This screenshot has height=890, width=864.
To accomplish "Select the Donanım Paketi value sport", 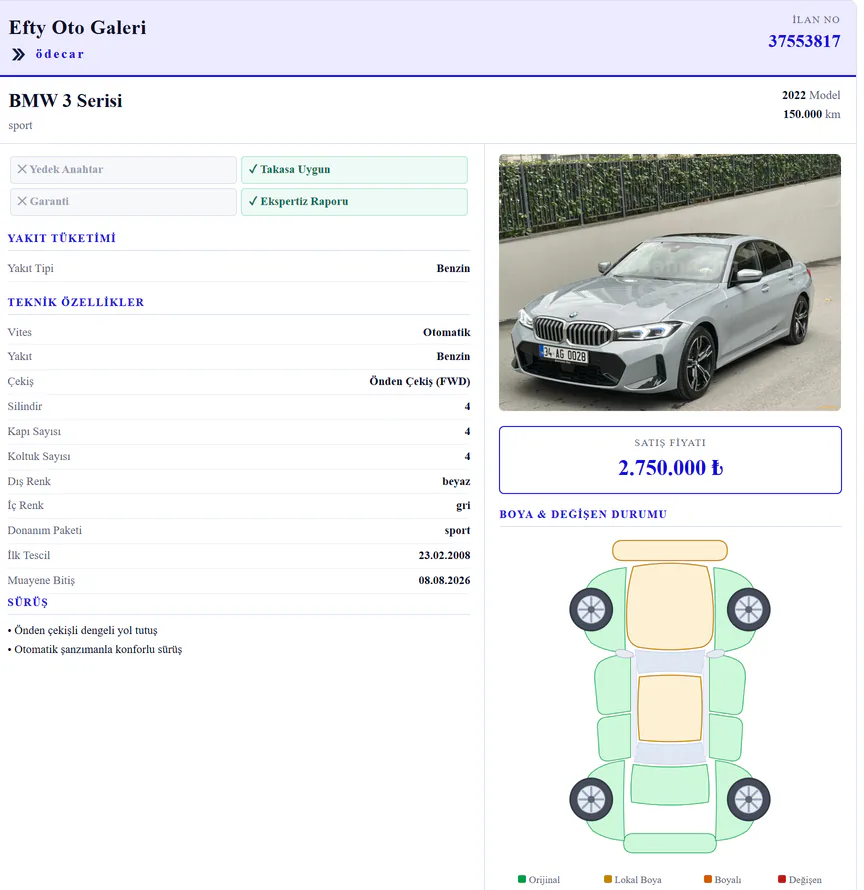I will (457, 531).
